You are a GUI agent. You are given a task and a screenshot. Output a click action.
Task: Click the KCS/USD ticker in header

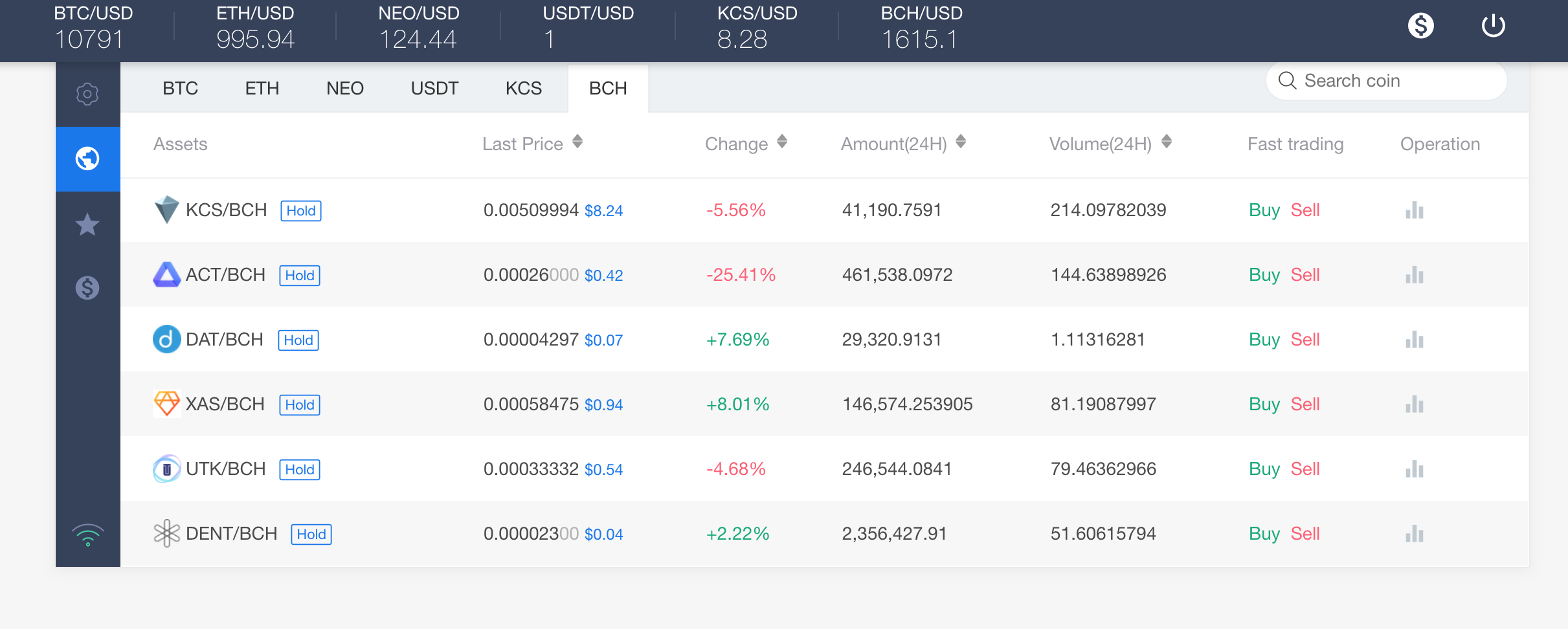[757, 27]
